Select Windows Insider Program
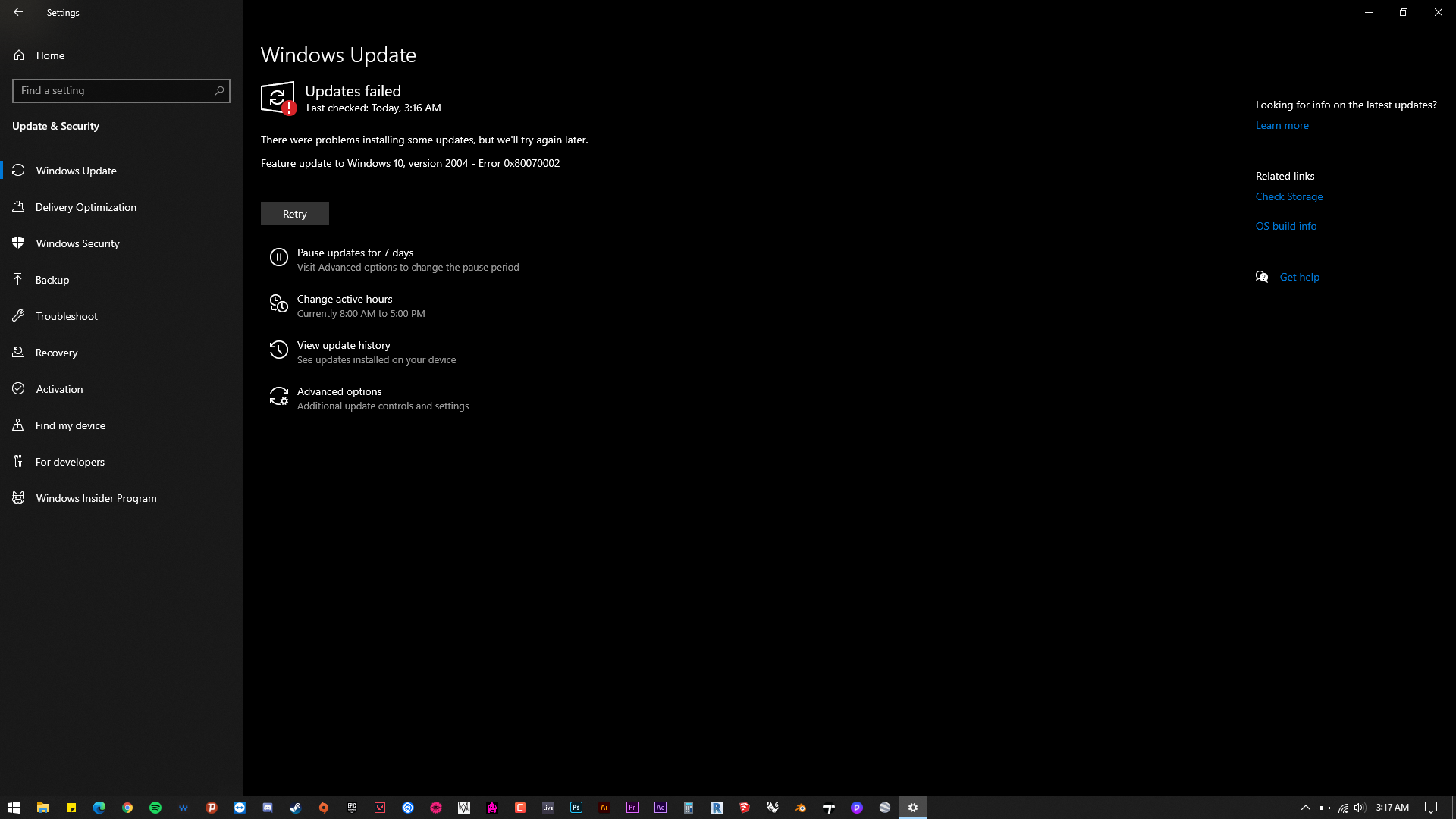 (96, 498)
